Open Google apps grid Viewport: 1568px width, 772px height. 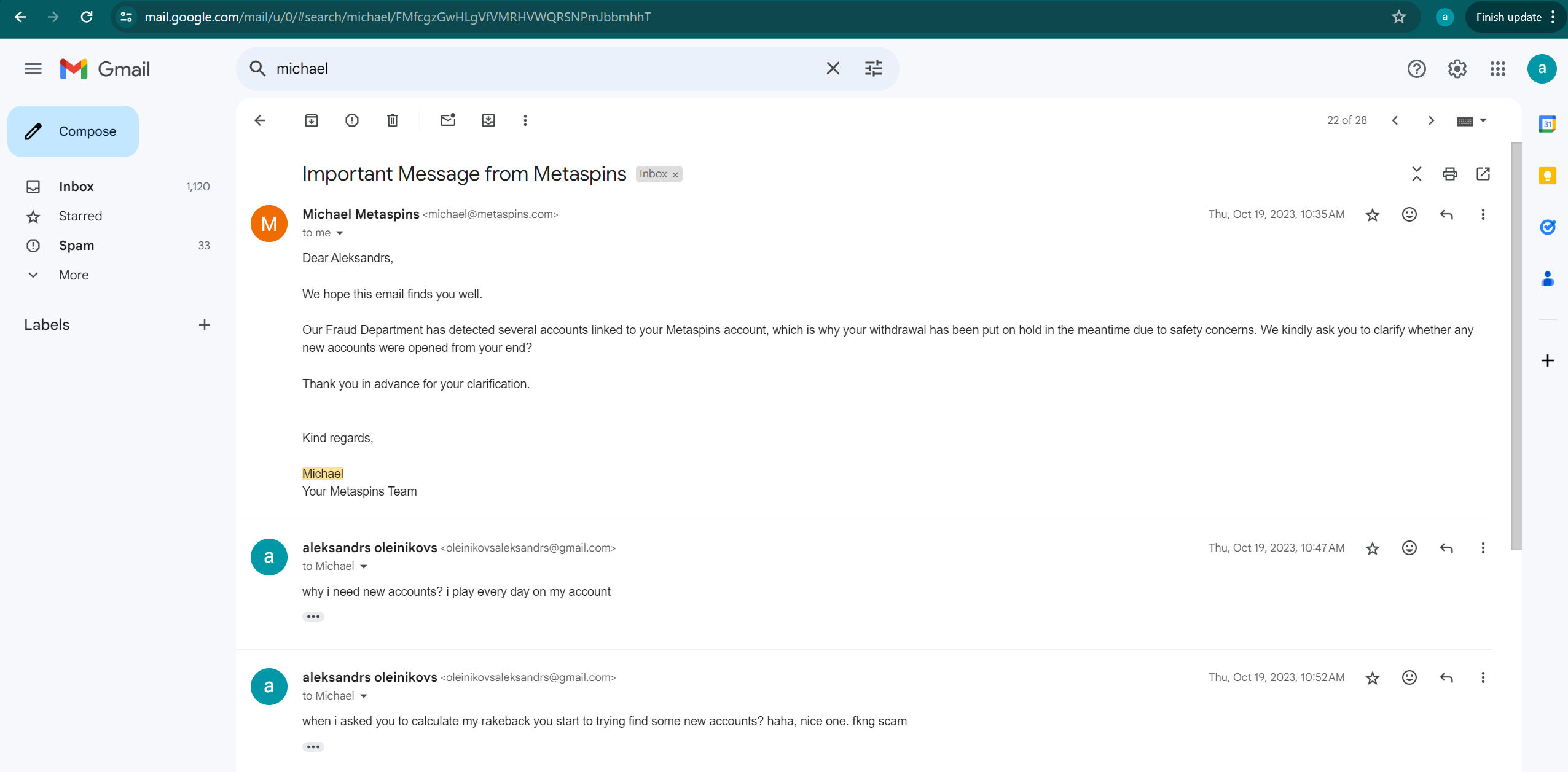tap(1498, 69)
